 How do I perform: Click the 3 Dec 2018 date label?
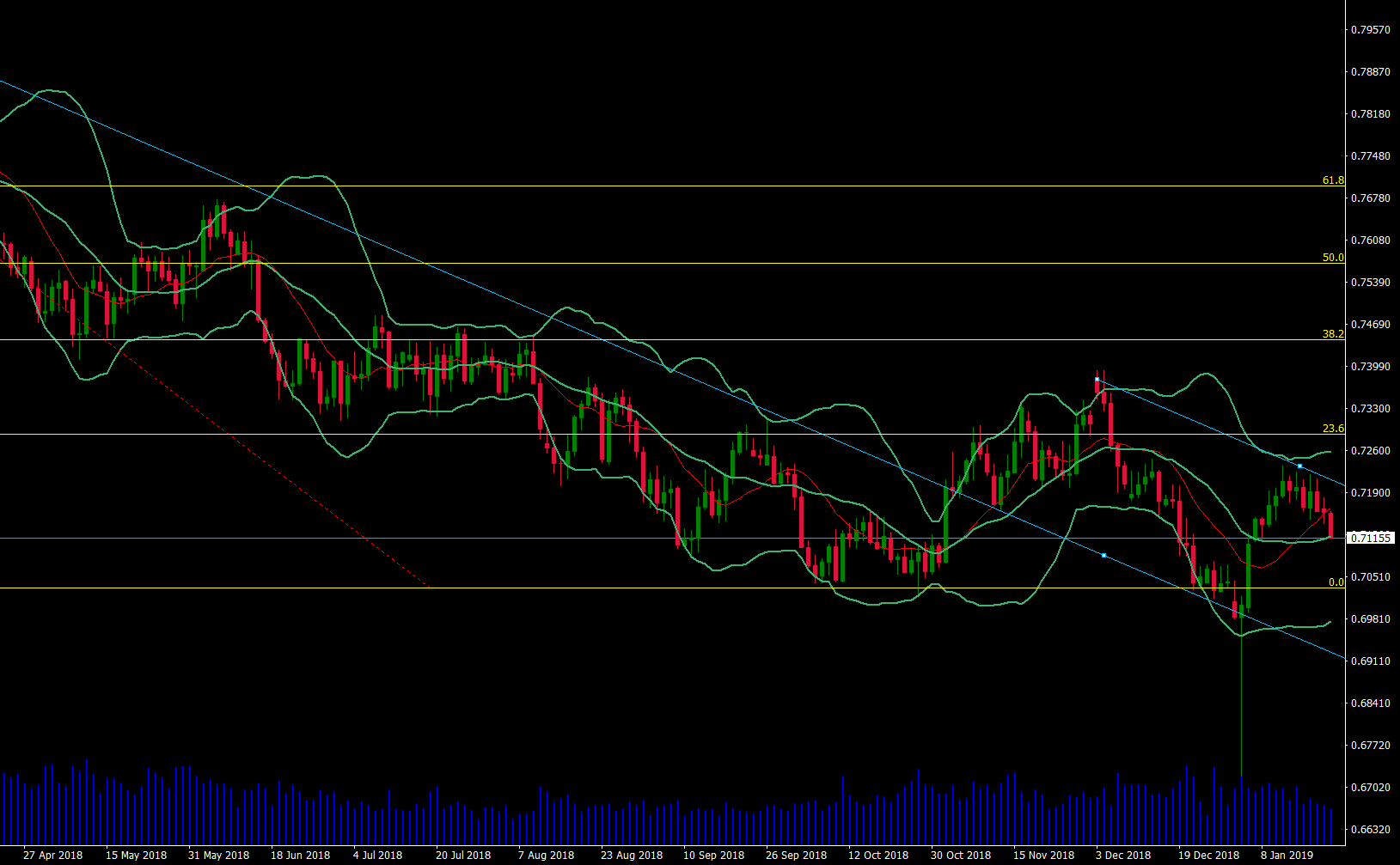(x=1123, y=856)
